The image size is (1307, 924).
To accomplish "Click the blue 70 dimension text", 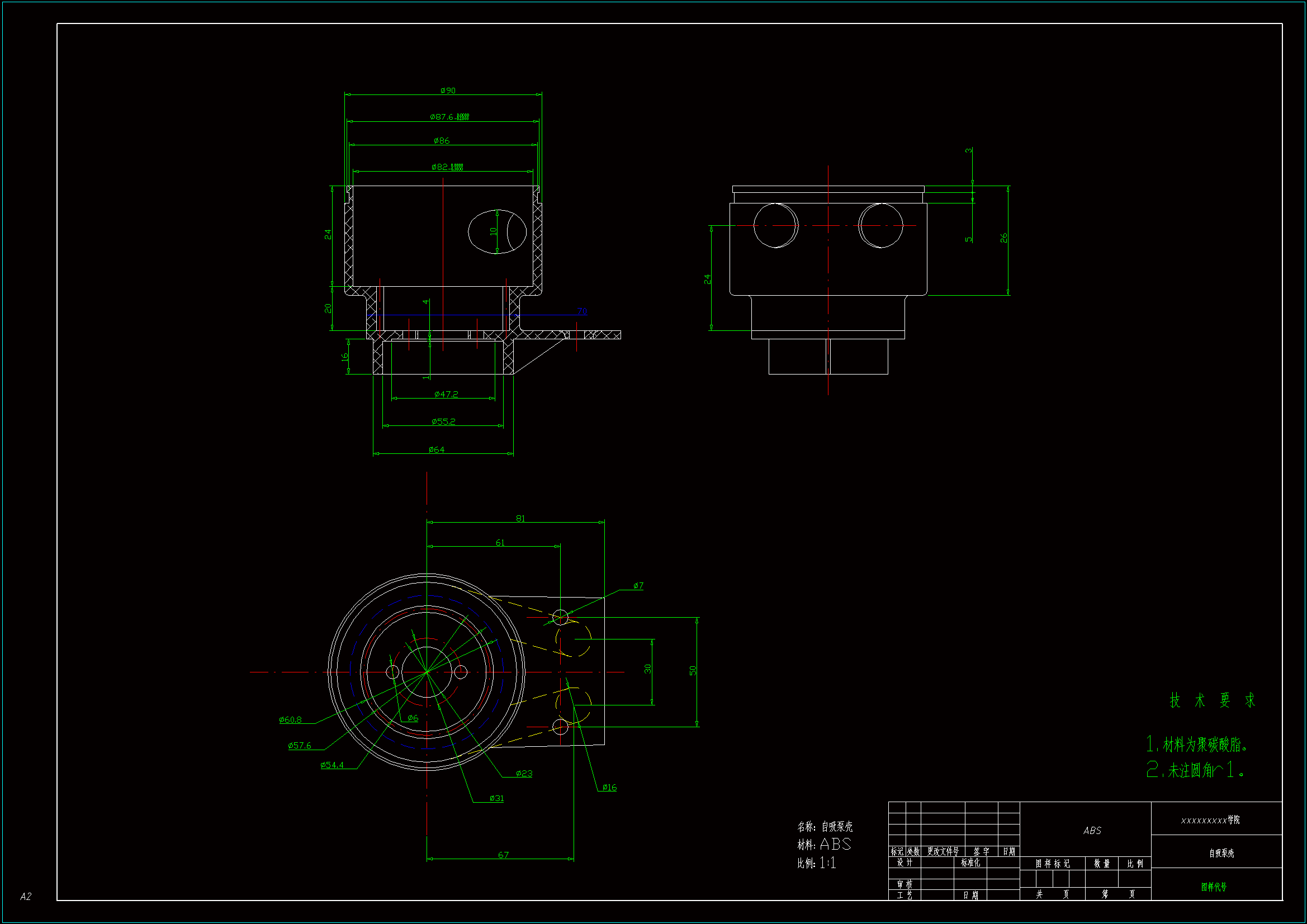I will click(582, 311).
